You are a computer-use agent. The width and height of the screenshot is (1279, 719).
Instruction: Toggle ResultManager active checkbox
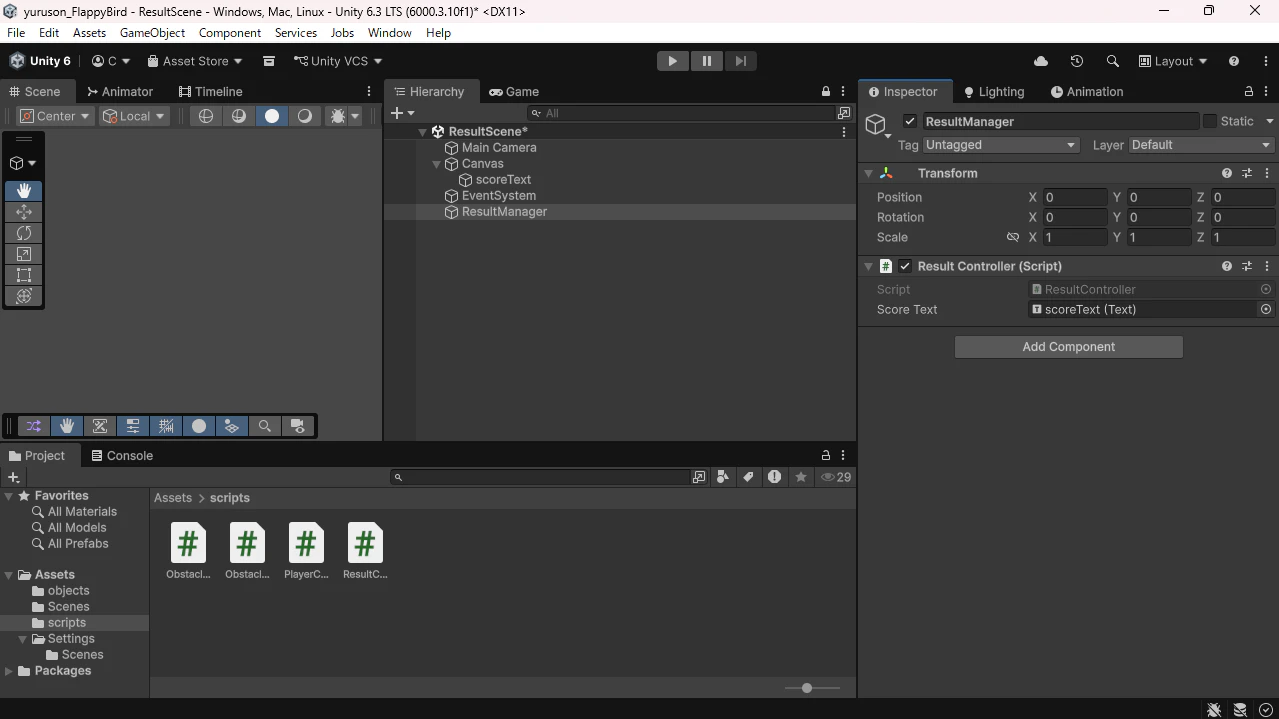(x=909, y=121)
